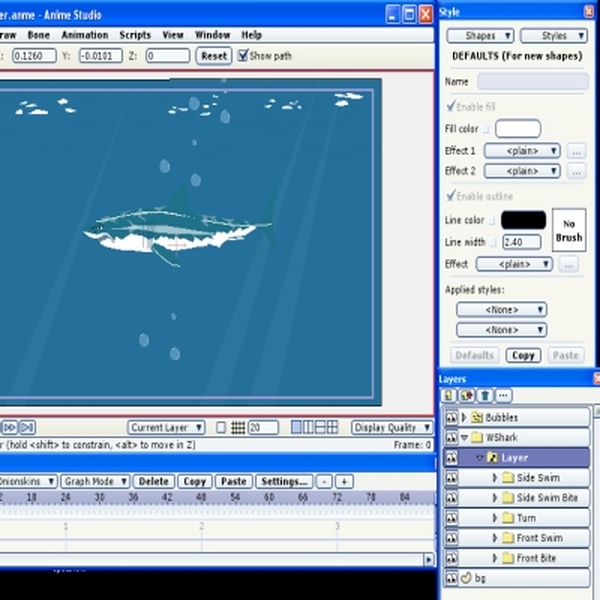The image size is (600, 600).
Task: Click the black Line color swatch
Action: coord(523,220)
